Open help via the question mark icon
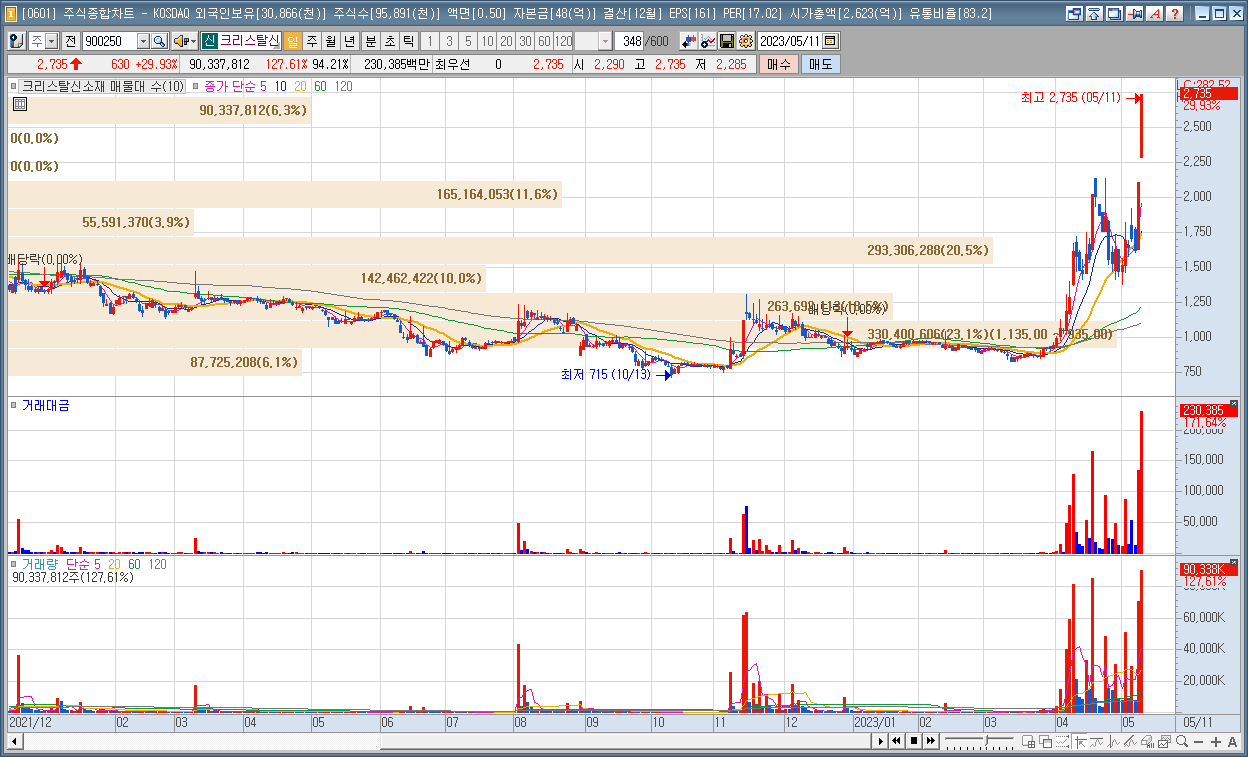 coord(1175,14)
